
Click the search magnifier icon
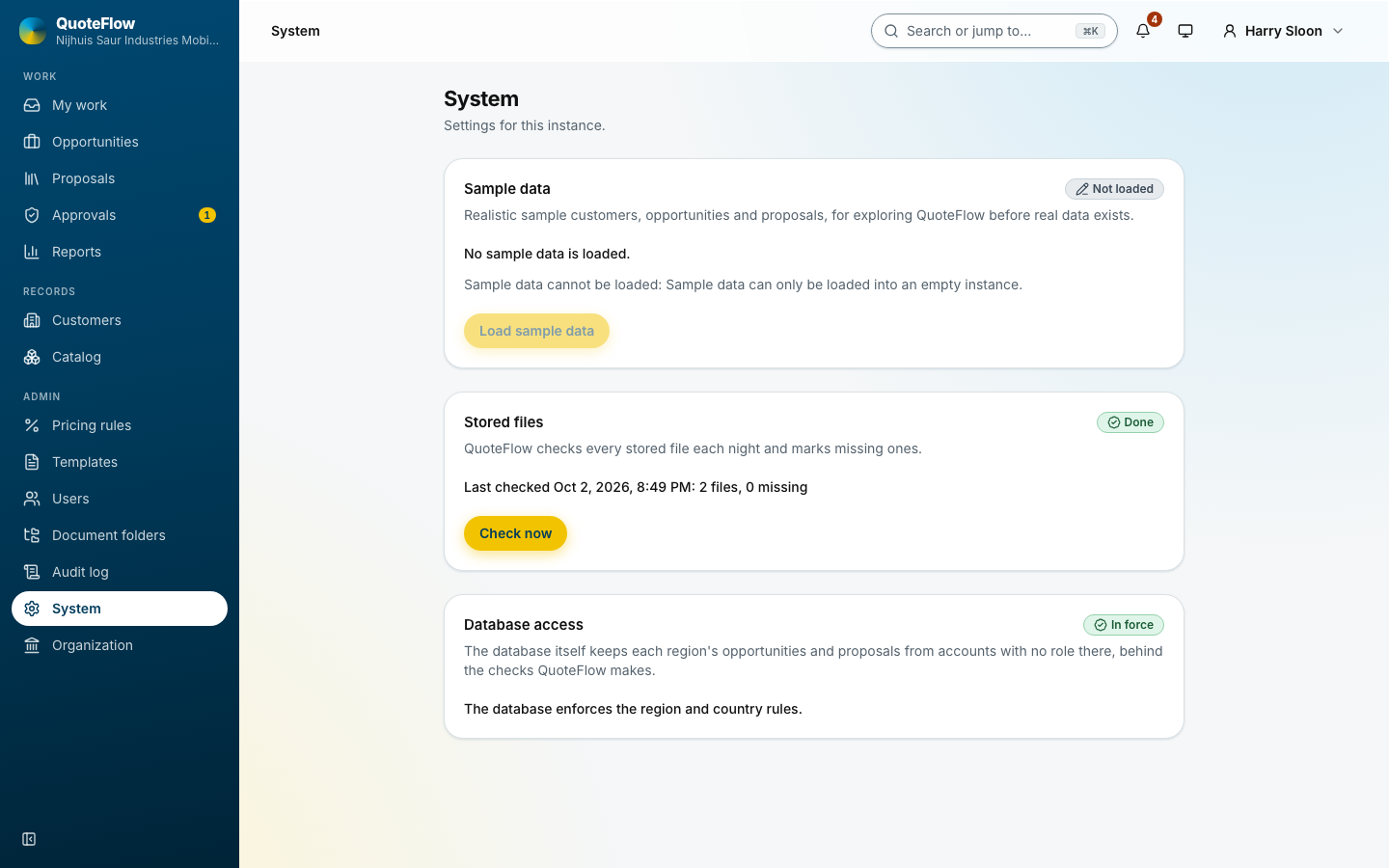tap(891, 31)
